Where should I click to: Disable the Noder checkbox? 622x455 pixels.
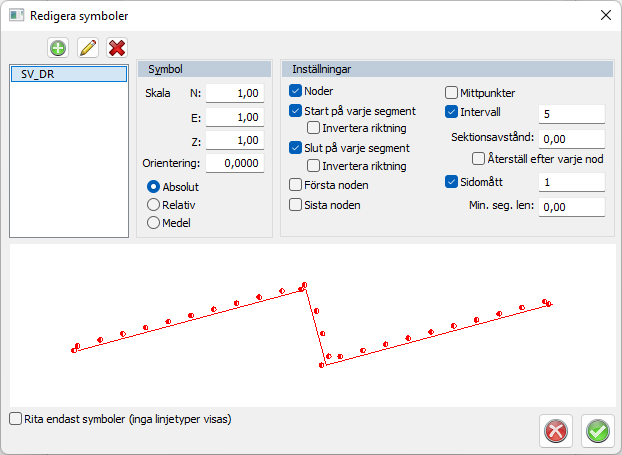[x=295, y=92]
